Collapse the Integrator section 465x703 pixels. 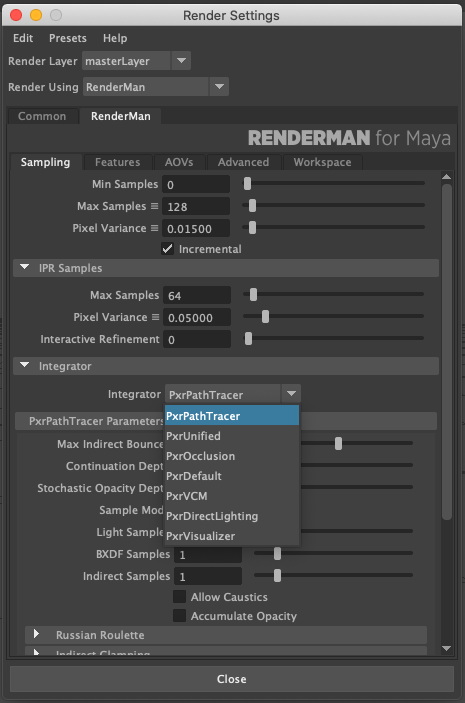pos(25,366)
